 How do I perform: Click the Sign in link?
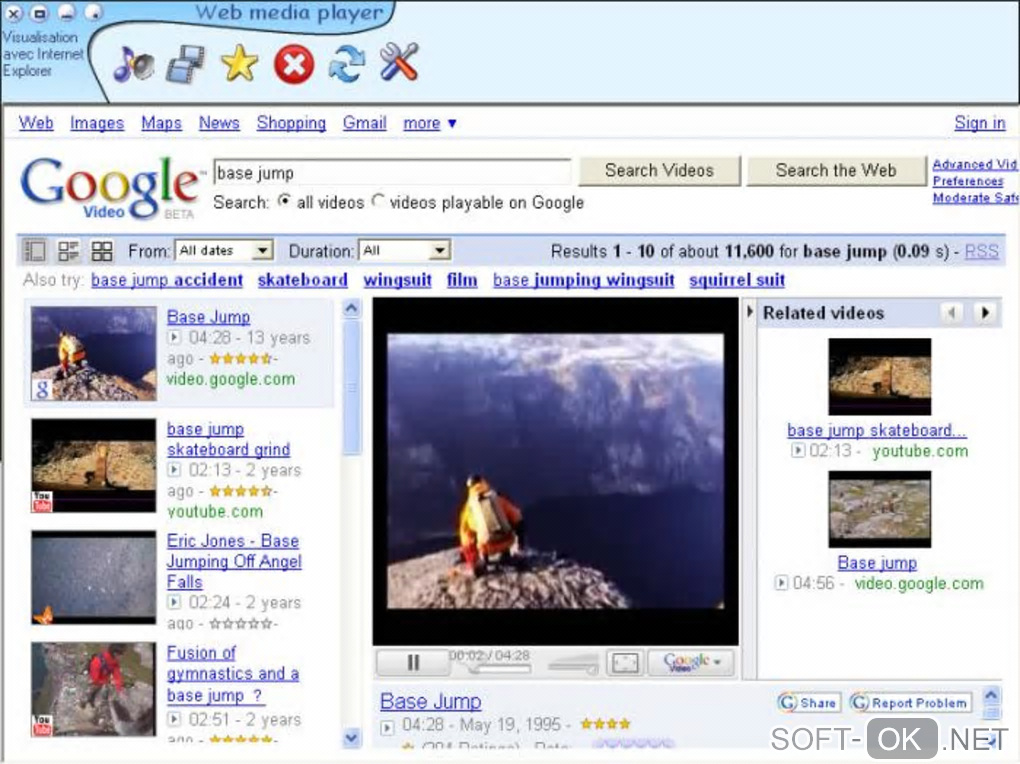pos(980,122)
